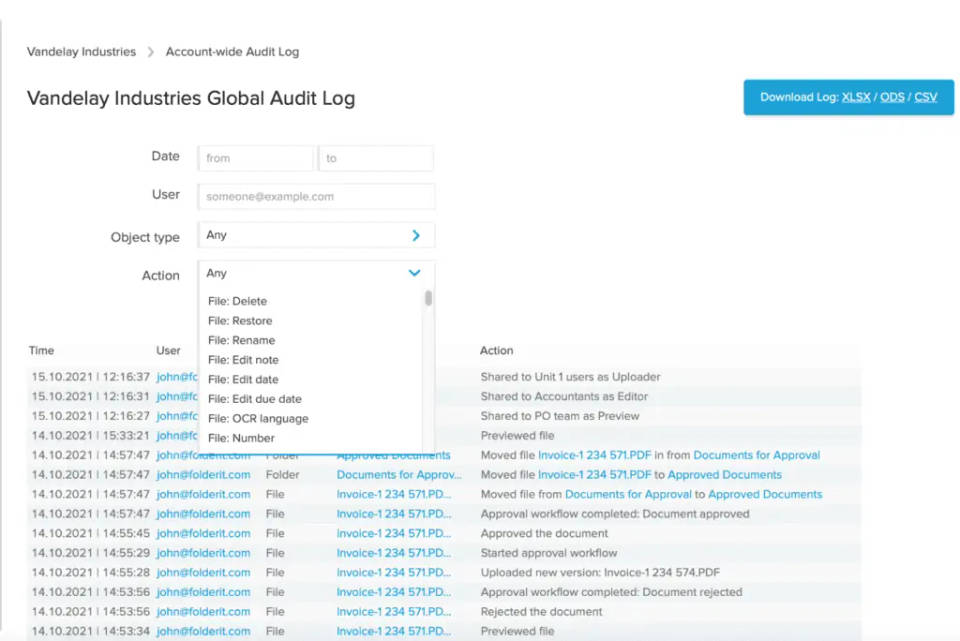Select File: OCR language option
Screen dimensions: 960x641
[x=258, y=419]
